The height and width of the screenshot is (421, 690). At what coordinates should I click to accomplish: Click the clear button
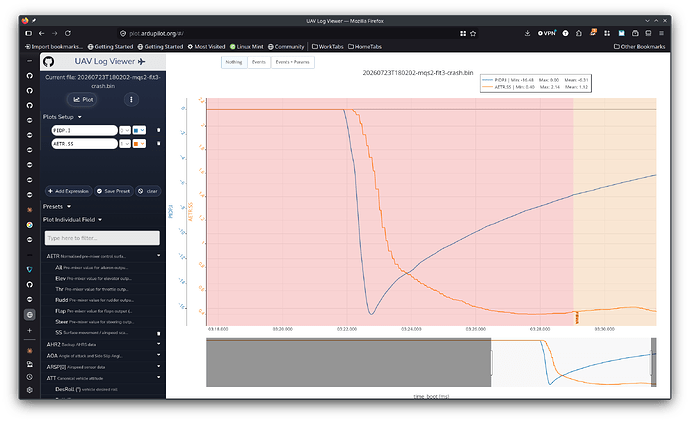point(148,191)
